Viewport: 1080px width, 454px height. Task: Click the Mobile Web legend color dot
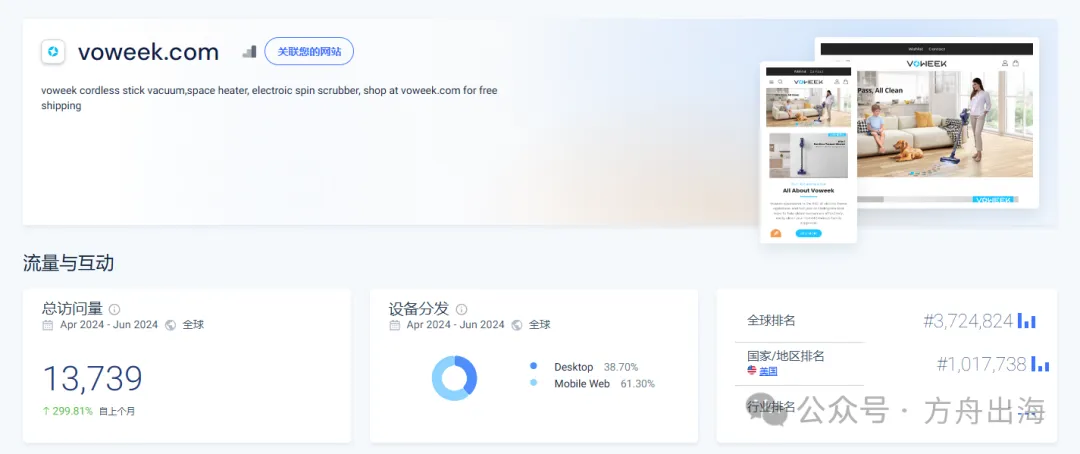tap(534, 383)
